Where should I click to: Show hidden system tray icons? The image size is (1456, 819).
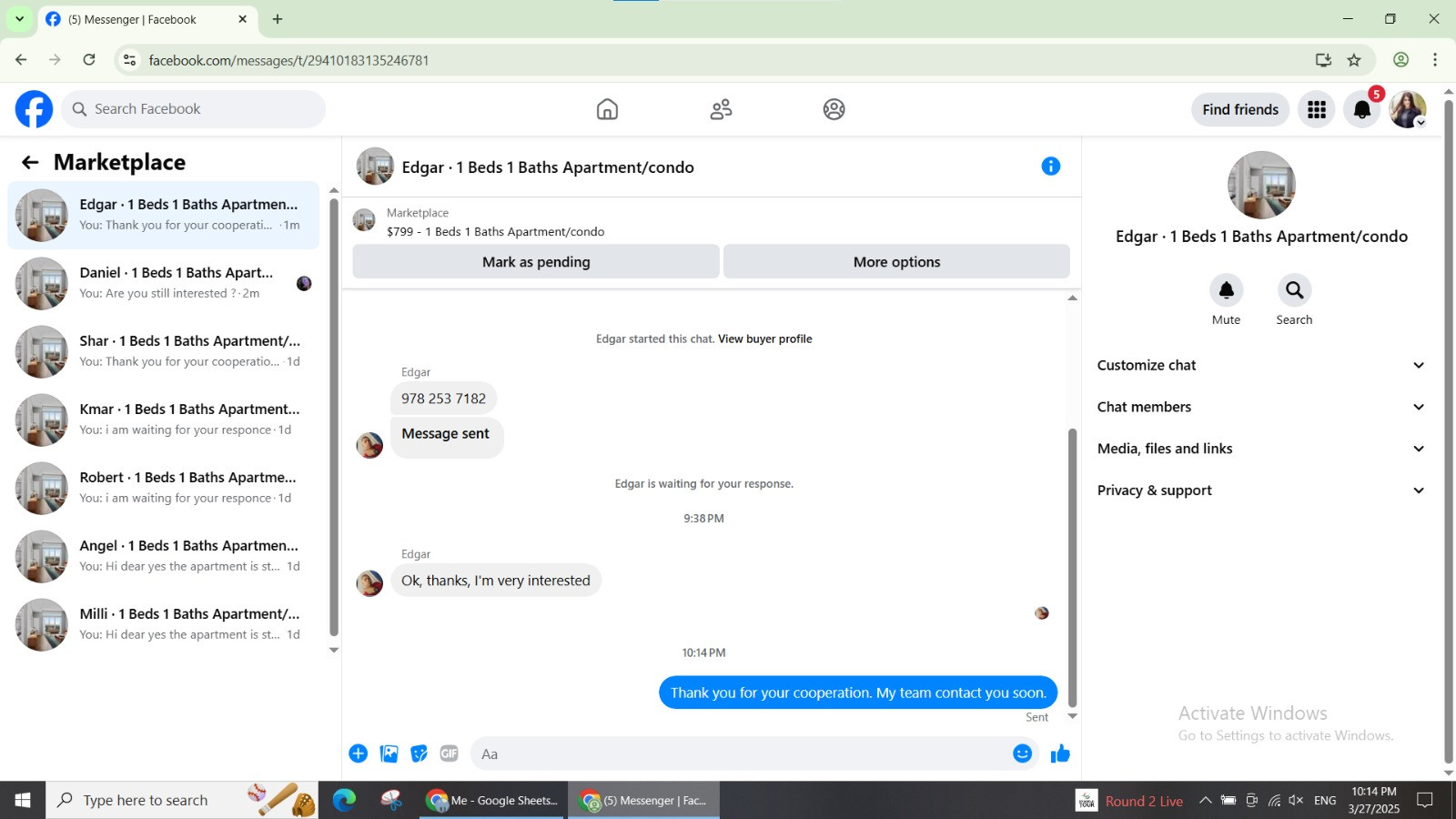tap(1205, 801)
